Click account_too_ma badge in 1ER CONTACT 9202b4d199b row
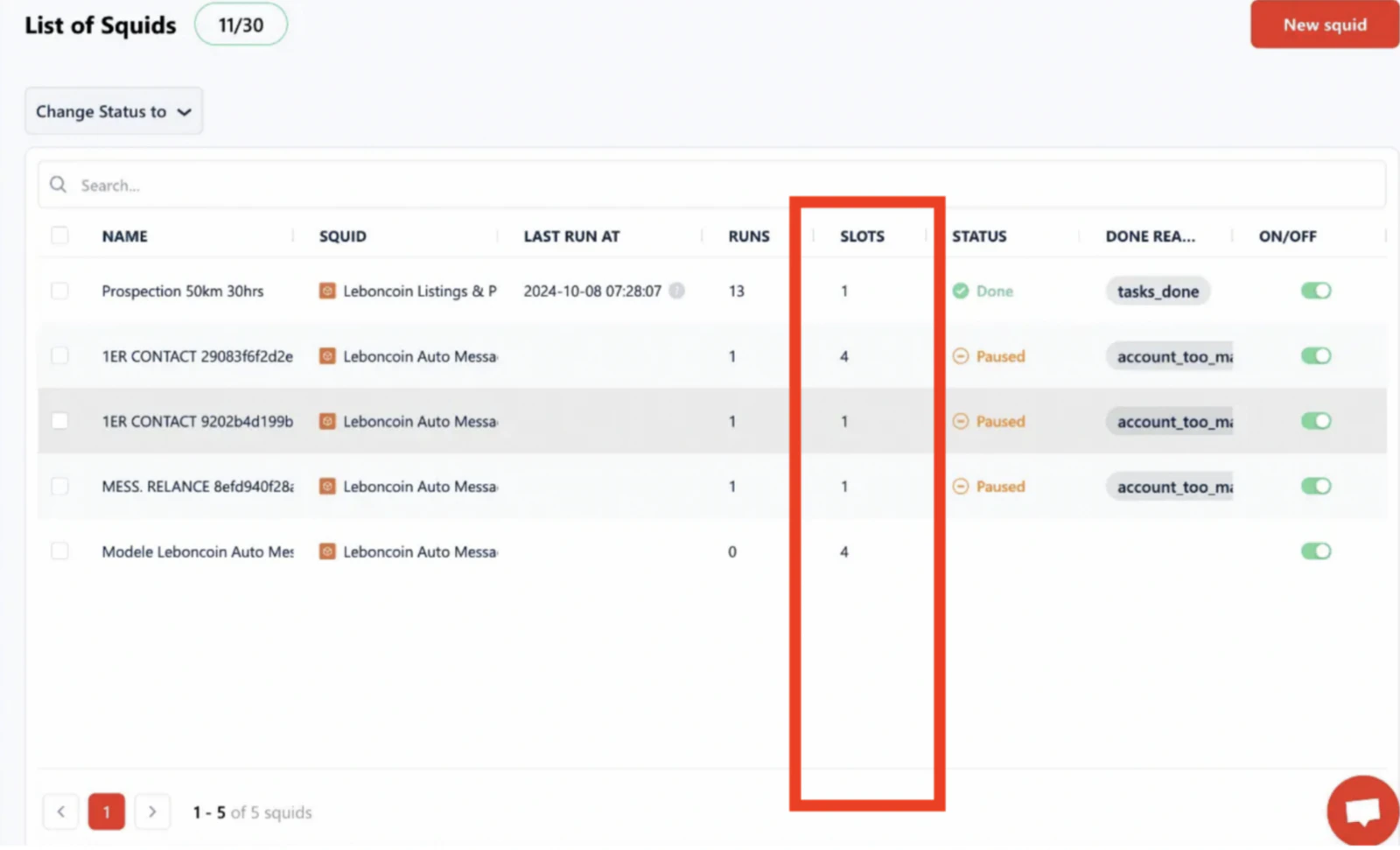 click(1170, 421)
